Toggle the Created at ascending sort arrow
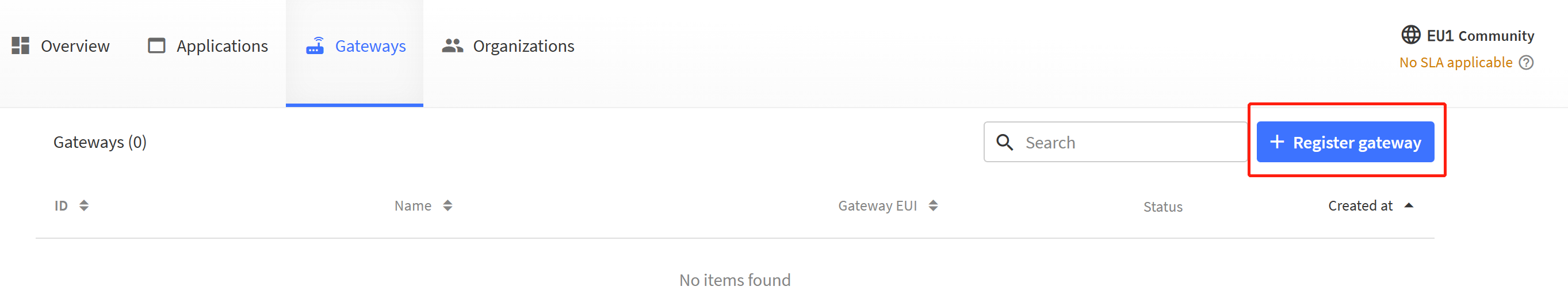The height and width of the screenshot is (294, 1568). click(1409, 206)
